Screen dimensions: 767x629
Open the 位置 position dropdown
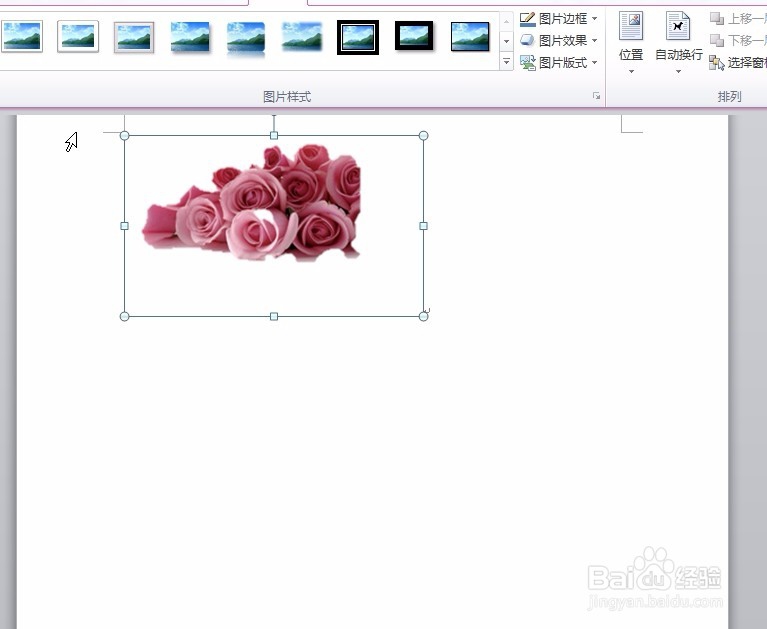(x=631, y=43)
